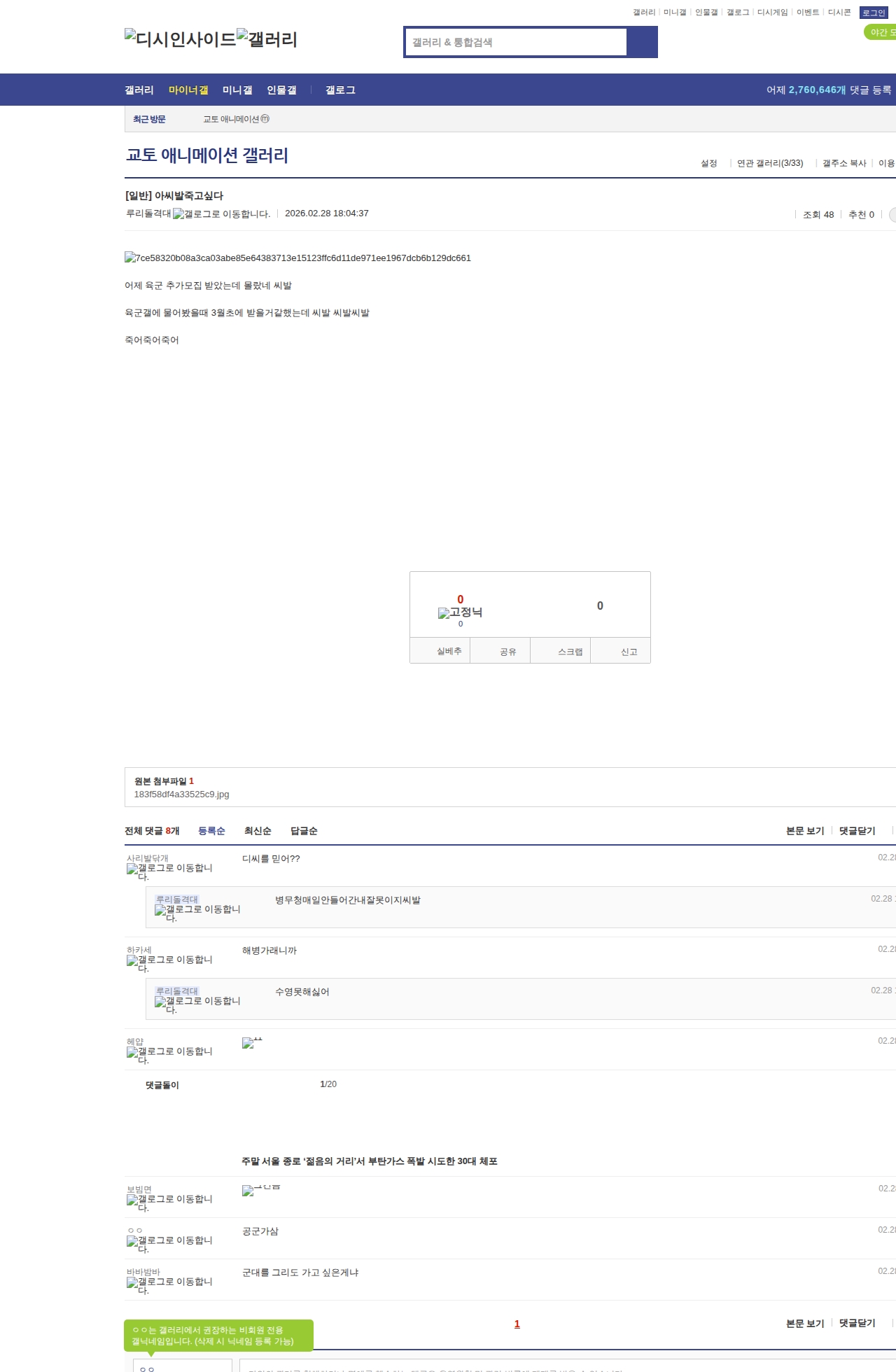
Task: Open gallog icon of 수영못해싫어 reply
Action: pos(197,1005)
